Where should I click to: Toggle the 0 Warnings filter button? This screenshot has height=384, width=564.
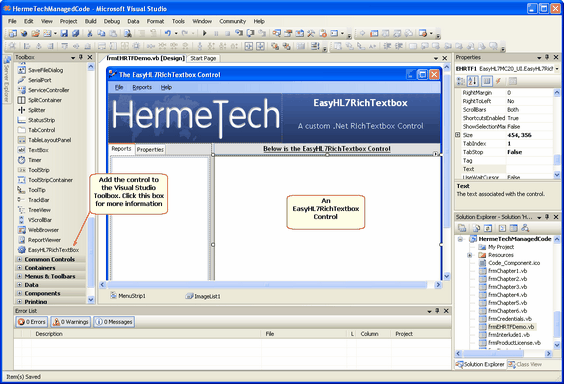point(70,322)
